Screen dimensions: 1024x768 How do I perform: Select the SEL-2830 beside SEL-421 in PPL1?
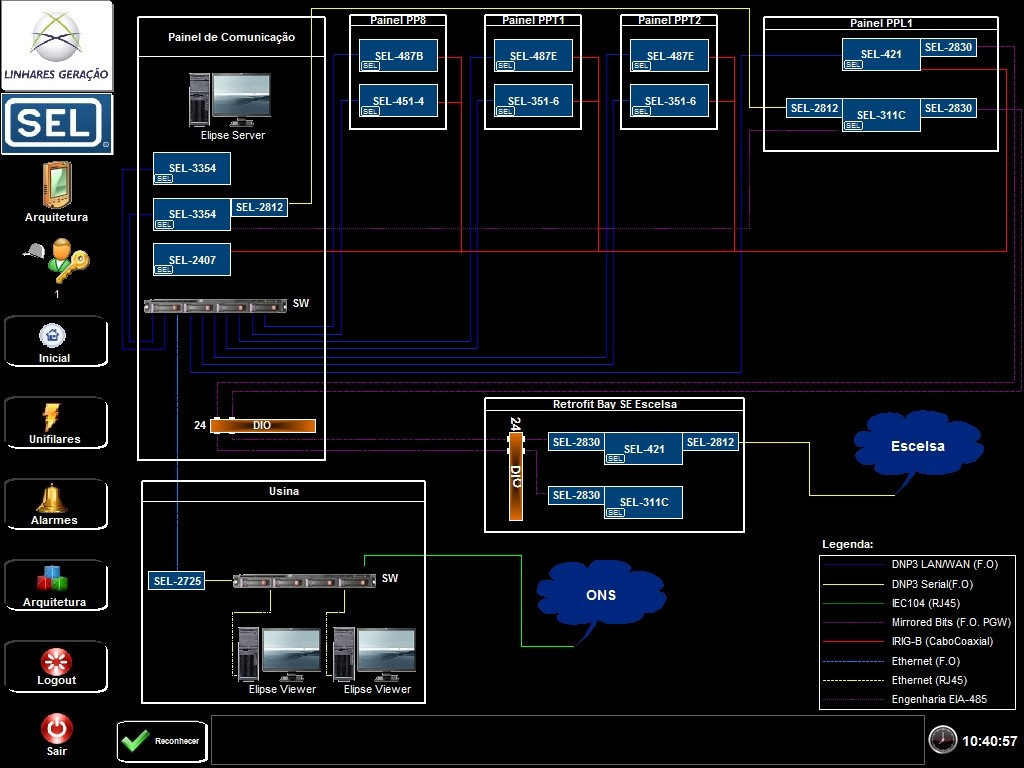pos(948,47)
